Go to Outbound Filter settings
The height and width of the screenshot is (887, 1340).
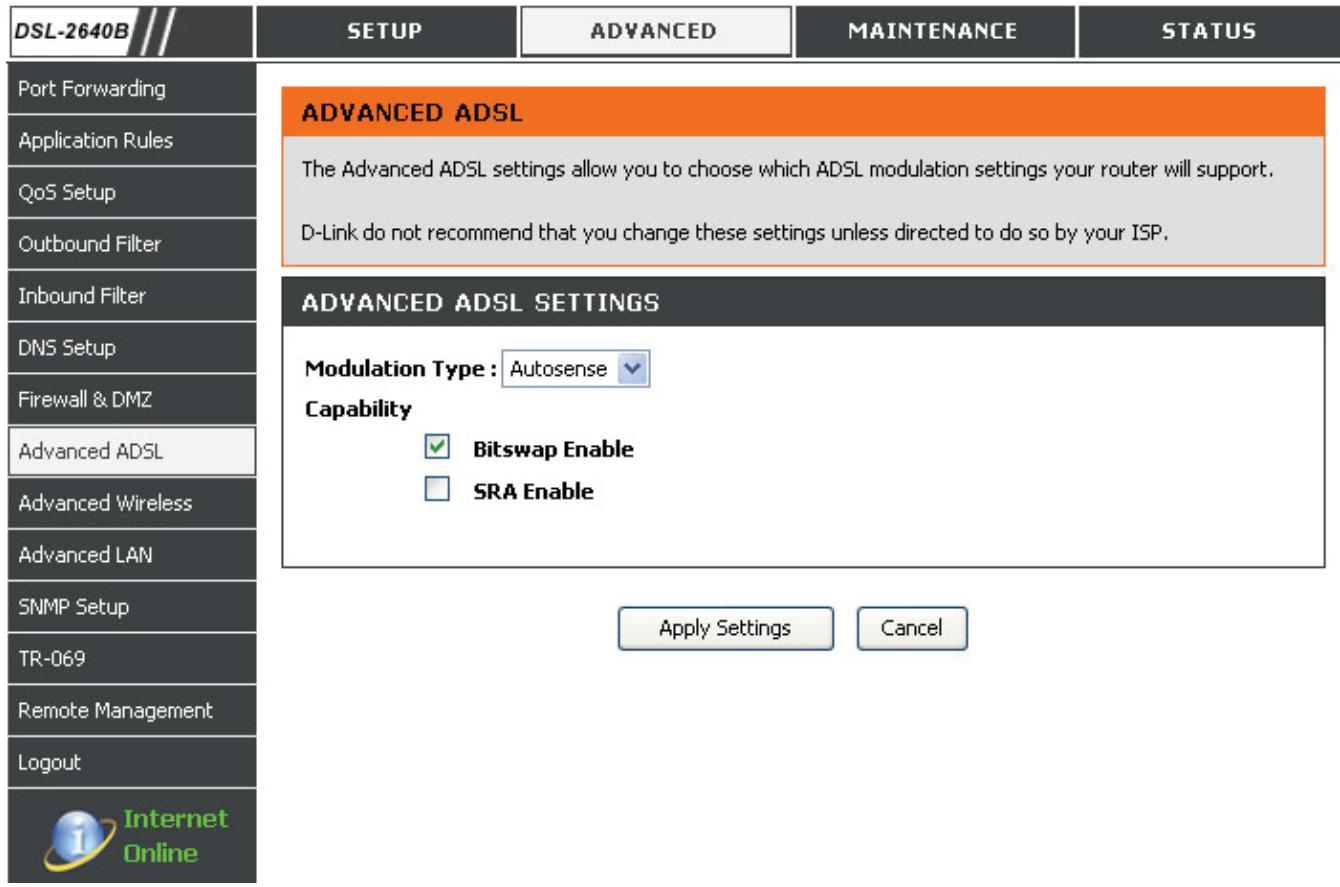[128, 244]
